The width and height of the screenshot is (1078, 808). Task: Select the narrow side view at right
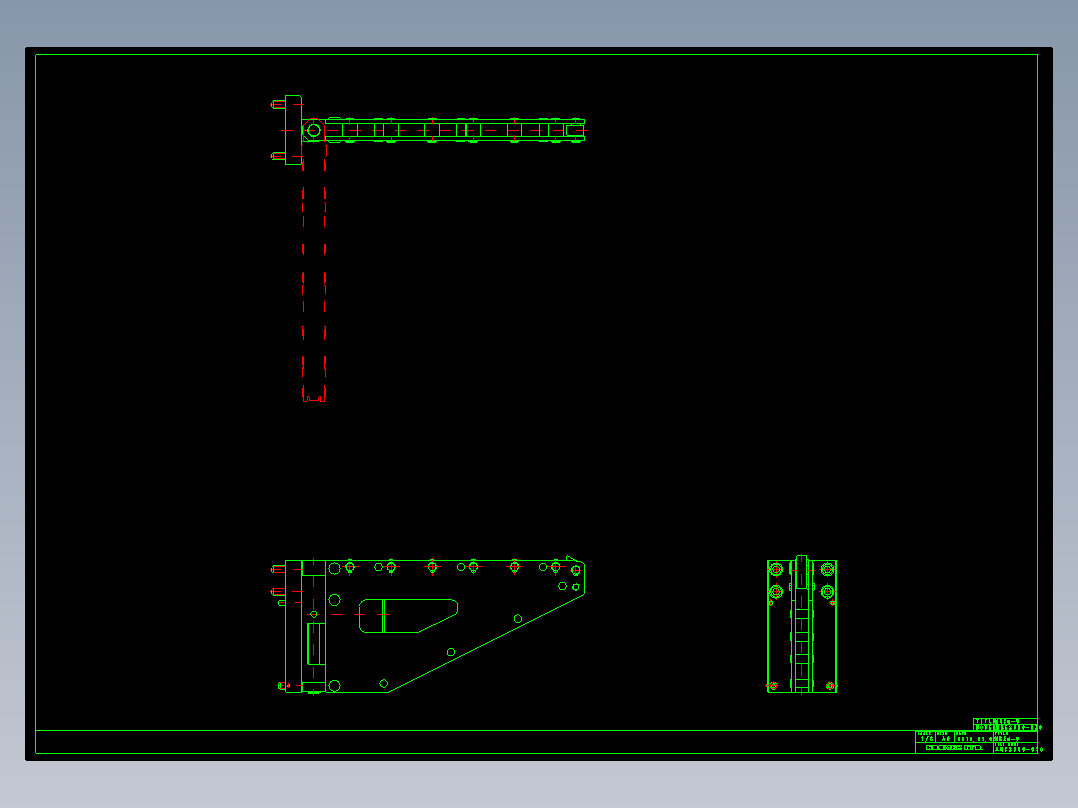(x=802, y=624)
